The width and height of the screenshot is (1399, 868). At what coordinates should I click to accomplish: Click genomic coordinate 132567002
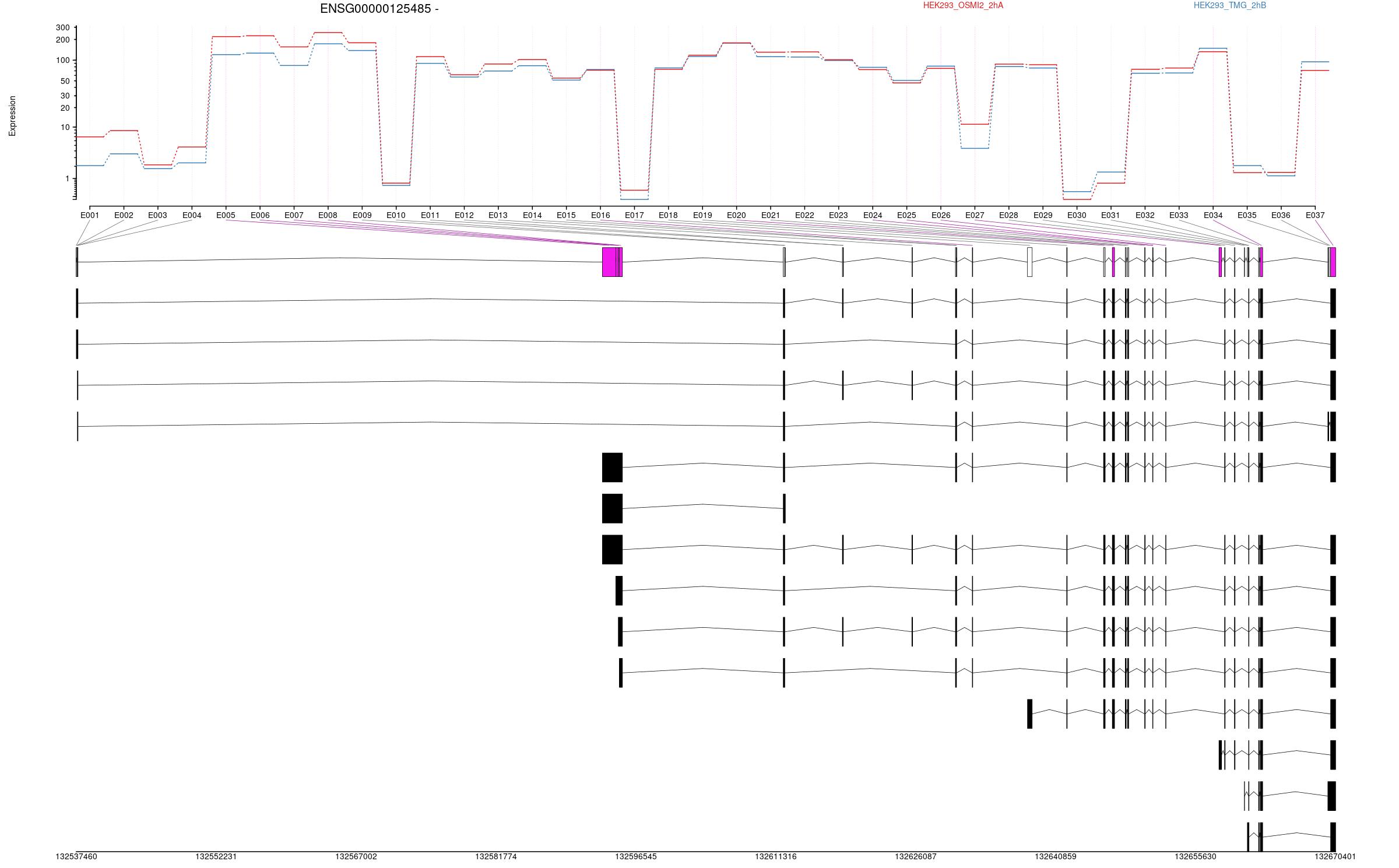pyautogui.click(x=356, y=856)
